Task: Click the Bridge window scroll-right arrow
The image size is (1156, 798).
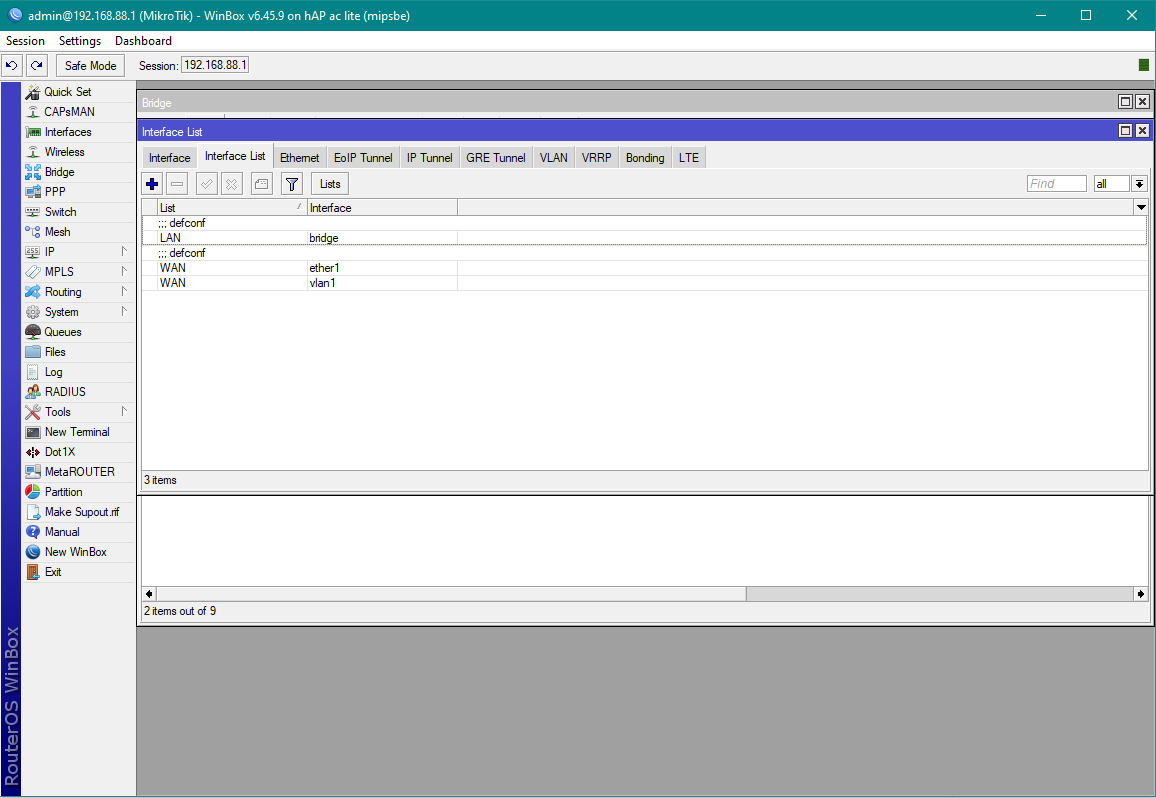Action: (1141, 594)
